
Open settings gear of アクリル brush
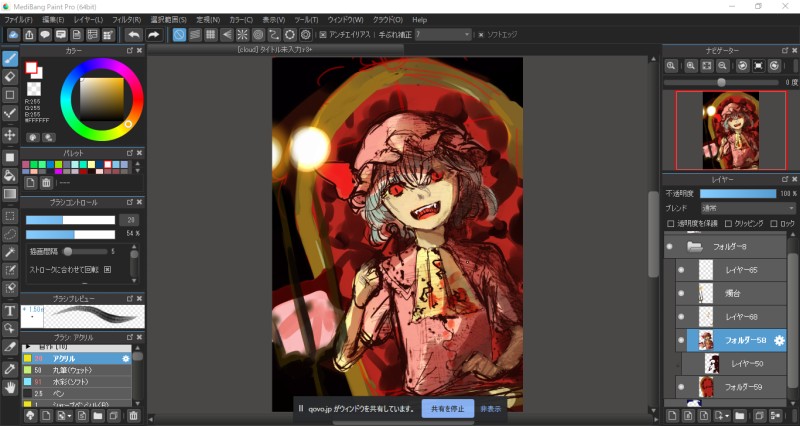tap(126, 359)
